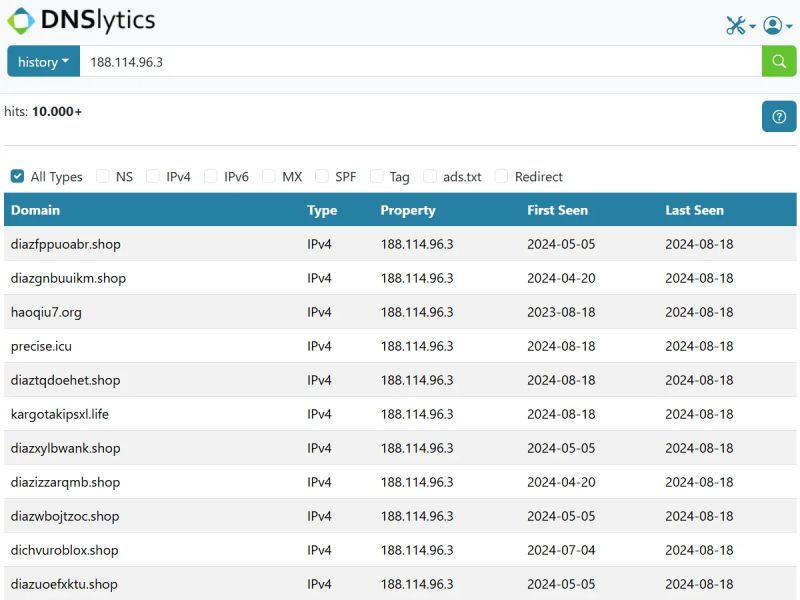Click Property IP in diazwbojtzoc.shop row

[417, 516]
